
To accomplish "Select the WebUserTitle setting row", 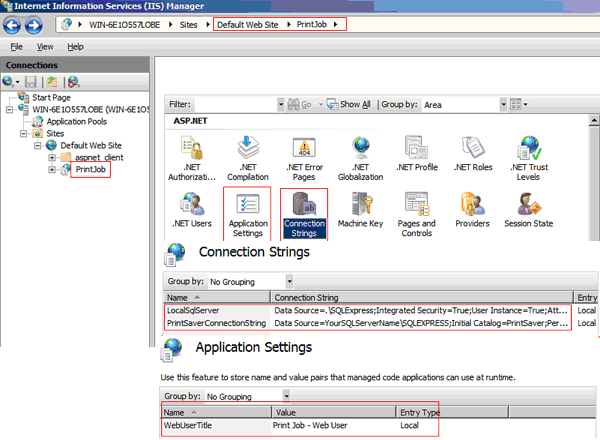I will pos(300,425).
